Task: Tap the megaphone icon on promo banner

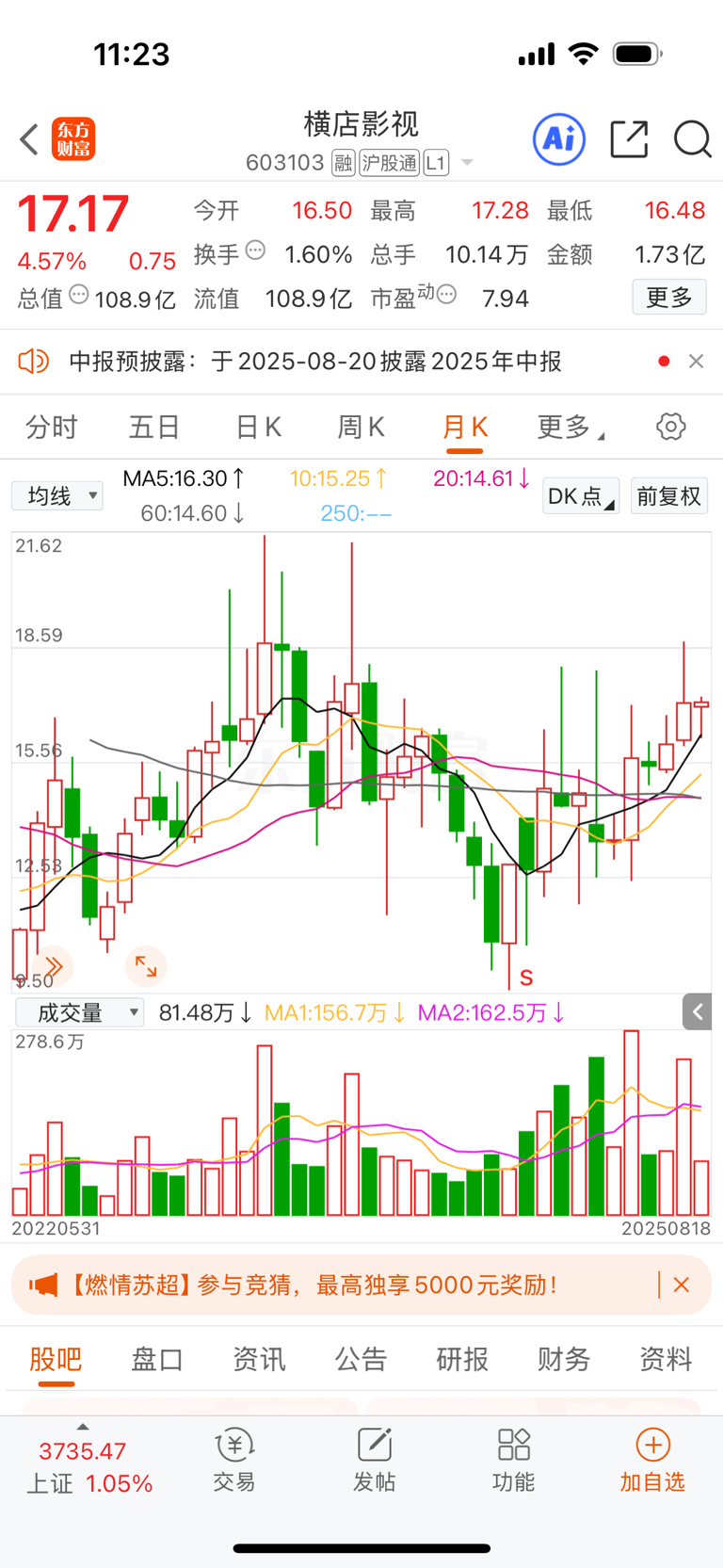Action: click(43, 1285)
